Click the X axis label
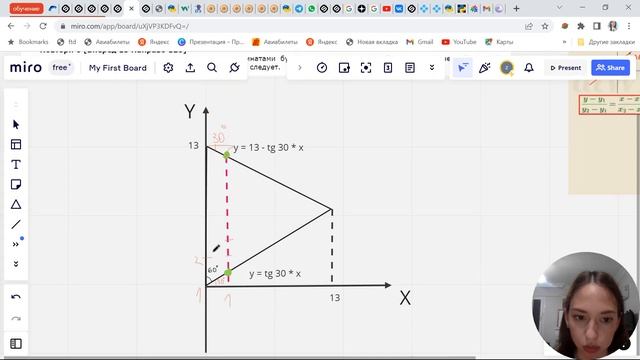The width and height of the screenshot is (640, 360). [x=405, y=298]
